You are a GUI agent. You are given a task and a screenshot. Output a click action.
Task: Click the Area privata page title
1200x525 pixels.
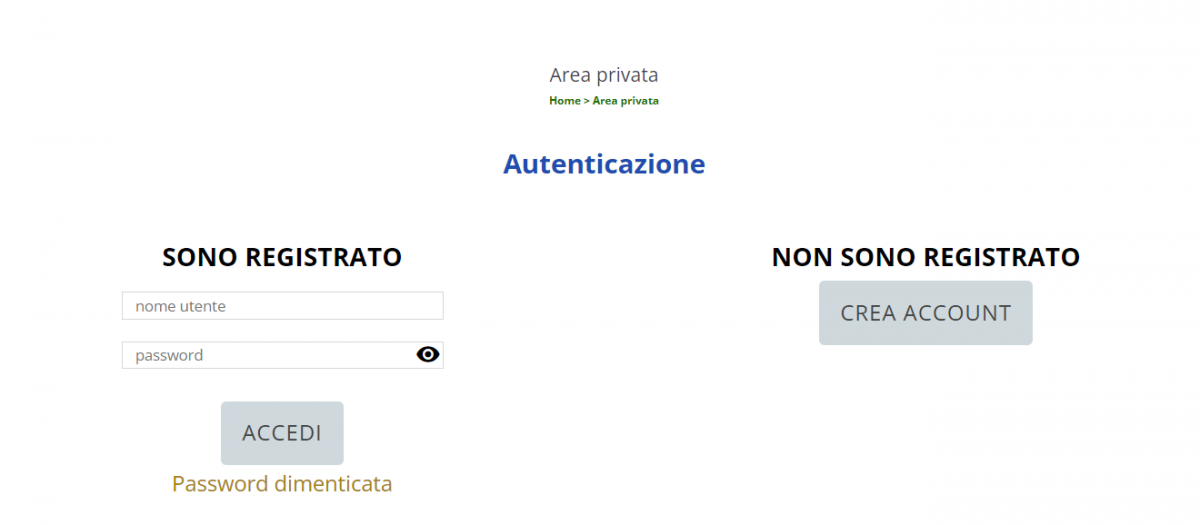point(604,75)
